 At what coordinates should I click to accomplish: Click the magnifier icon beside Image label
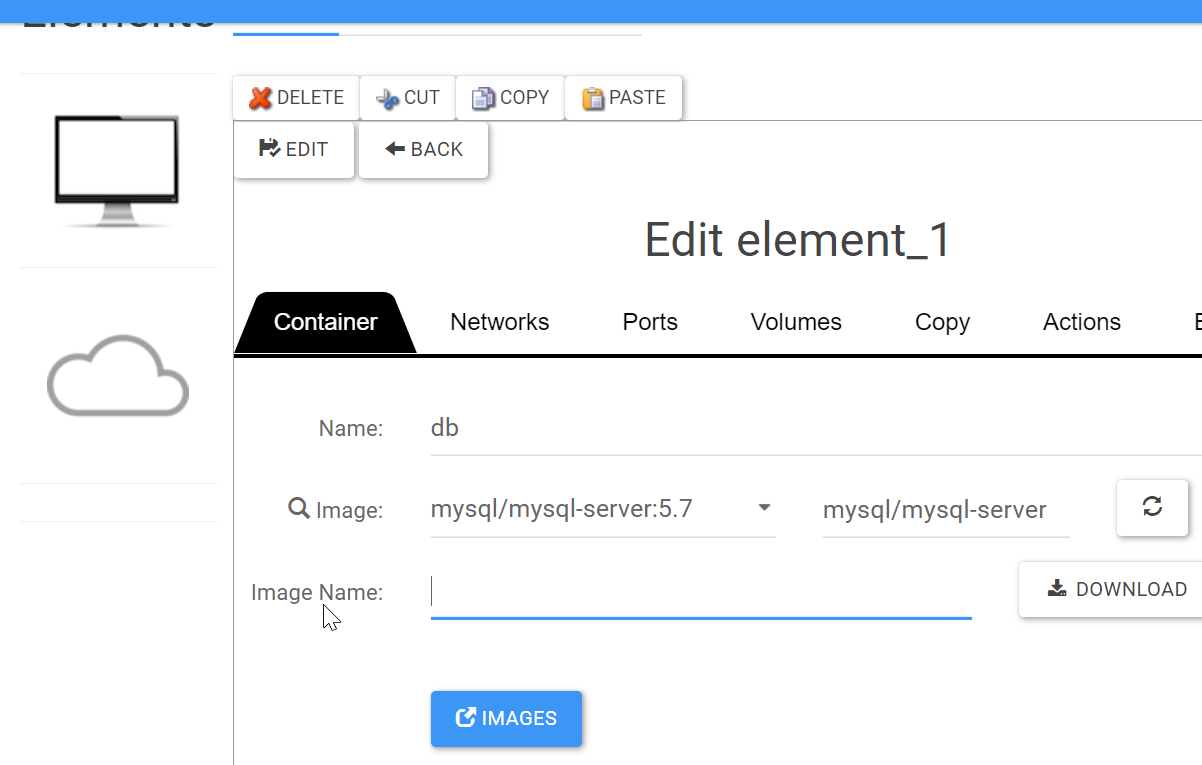click(x=298, y=508)
